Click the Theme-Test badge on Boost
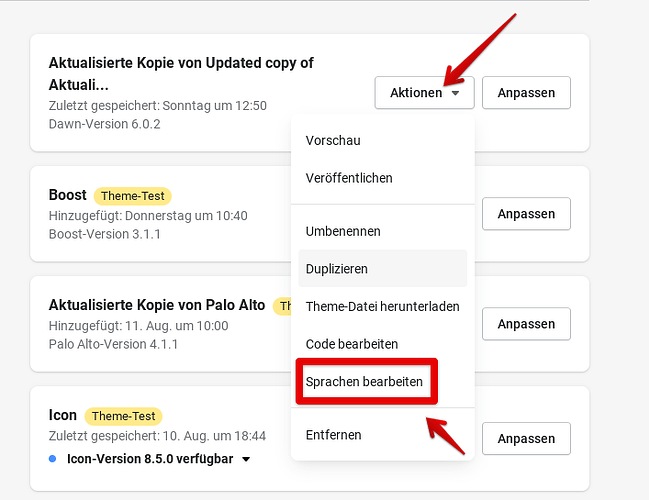The image size is (649, 500). (132, 196)
